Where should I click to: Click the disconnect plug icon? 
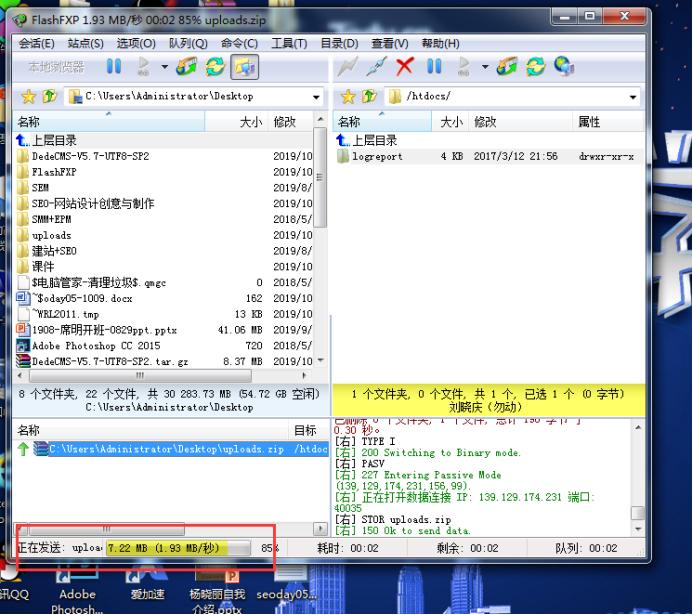point(376,67)
